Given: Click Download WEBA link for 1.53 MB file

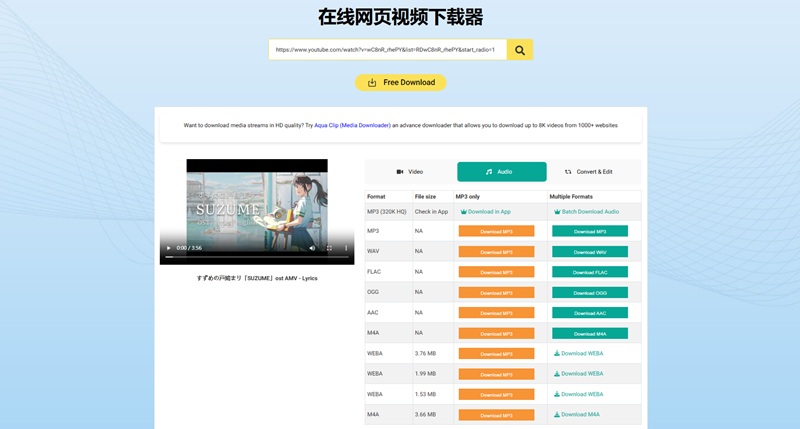Looking at the screenshot, I should (579, 394).
